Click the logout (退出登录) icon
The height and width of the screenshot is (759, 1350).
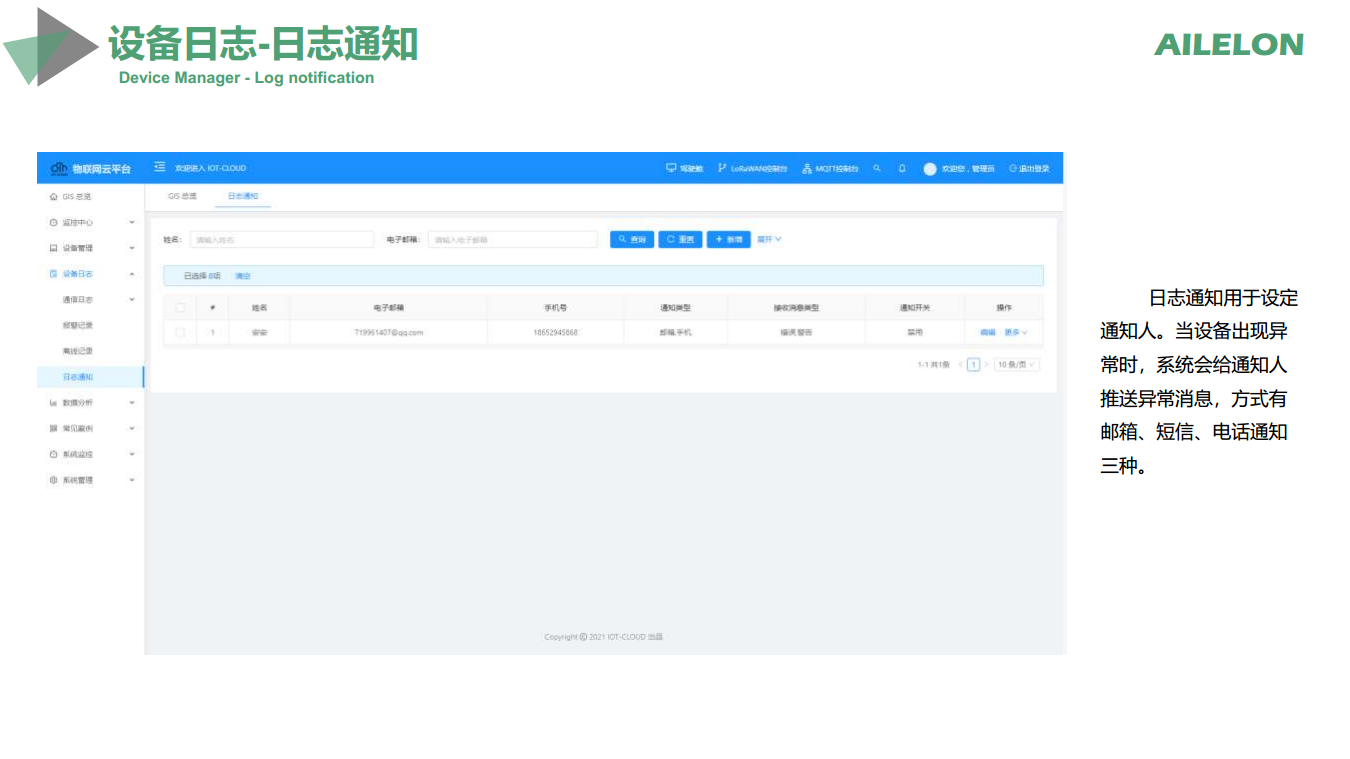[1013, 168]
